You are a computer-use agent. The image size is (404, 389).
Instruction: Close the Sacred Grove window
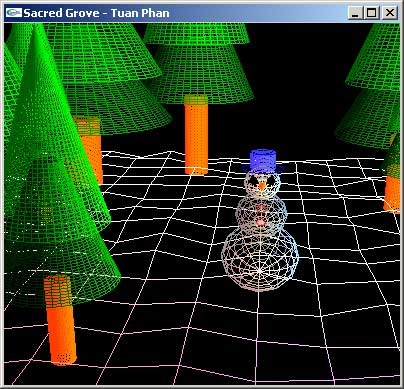click(389, 13)
